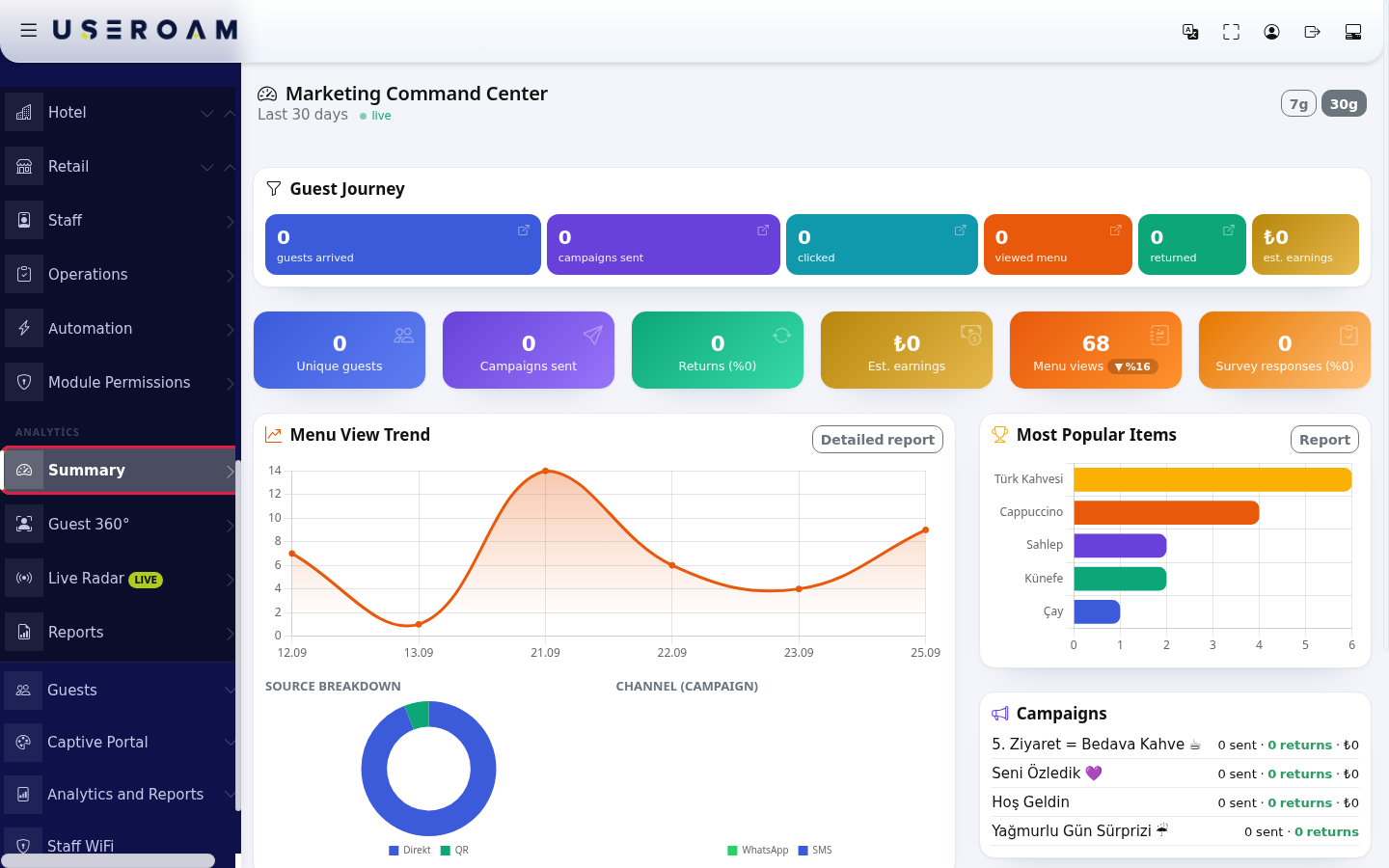1389x868 pixels.
Task: Click the language translate icon
Action: click(1190, 32)
